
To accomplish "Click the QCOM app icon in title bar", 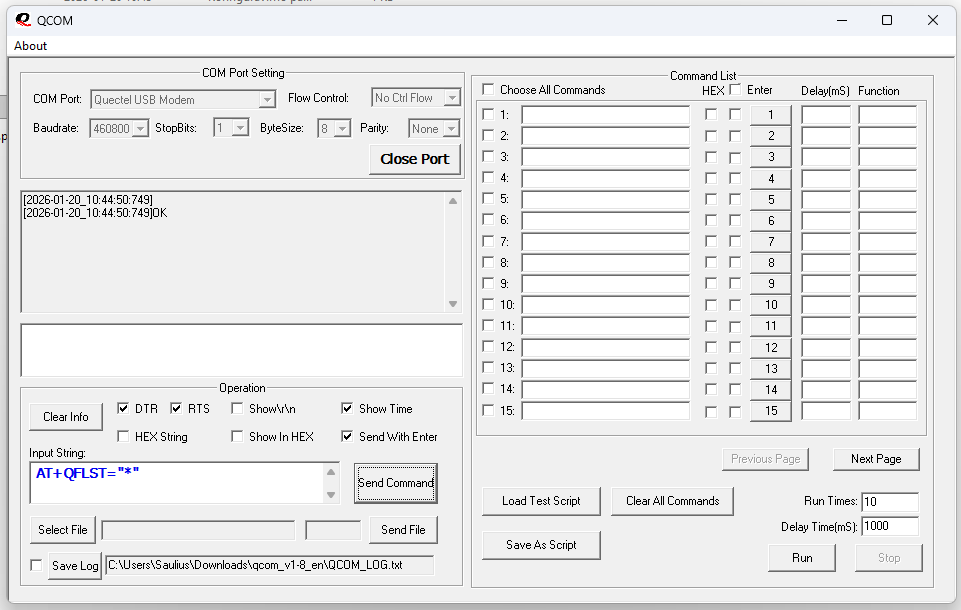I will (22, 20).
